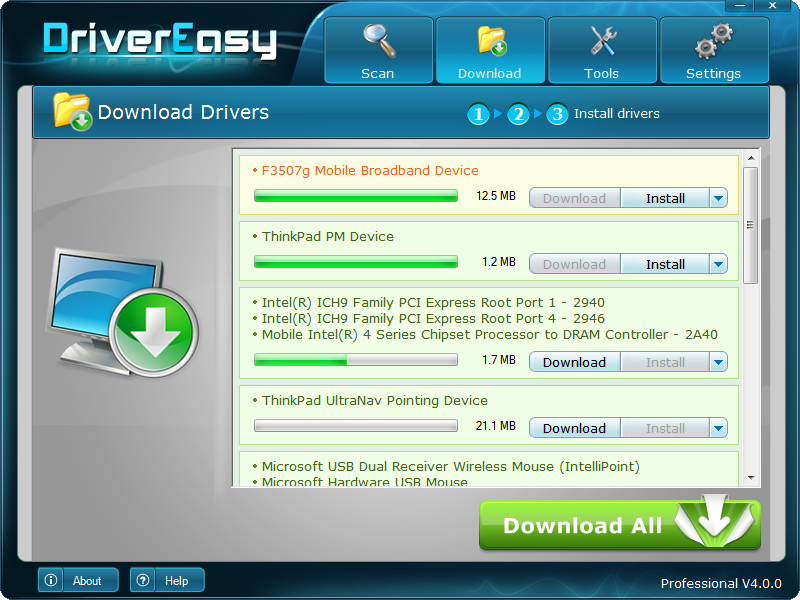Close the DriverEasy window
The width and height of the screenshot is (800, 600).
coord(772,6)
